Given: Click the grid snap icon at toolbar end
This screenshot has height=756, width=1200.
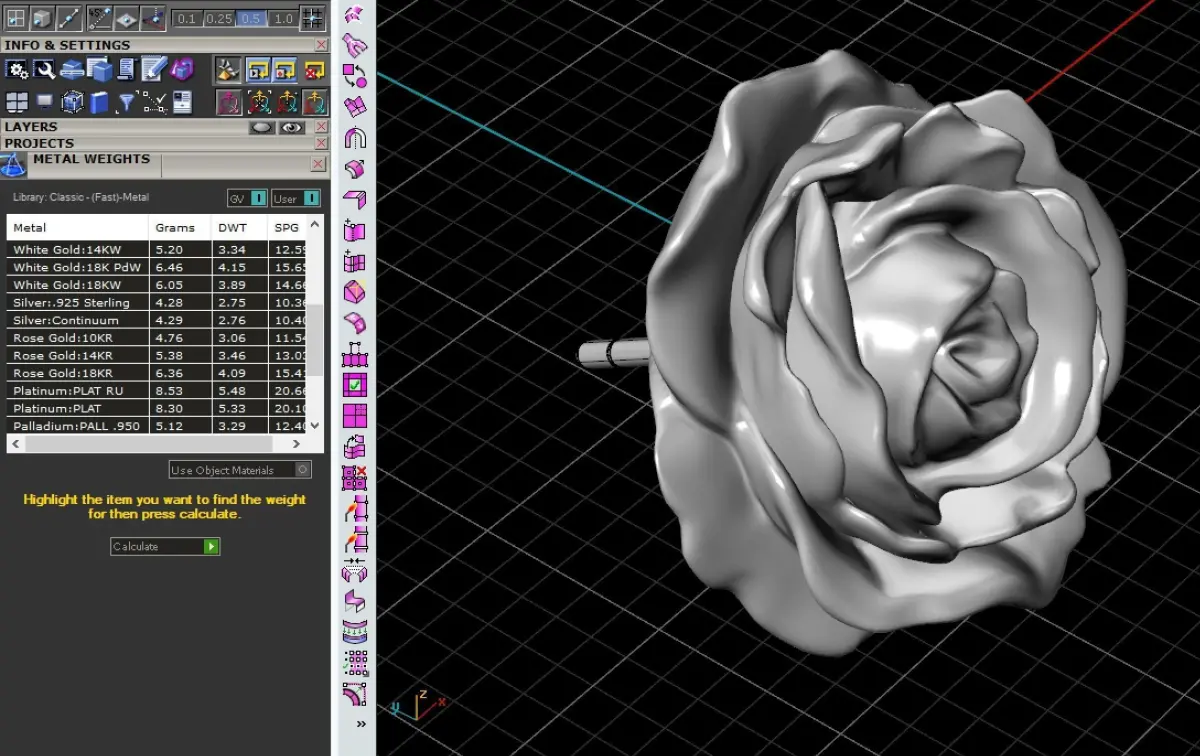Looking at the screenshot, I should point(313,17).
